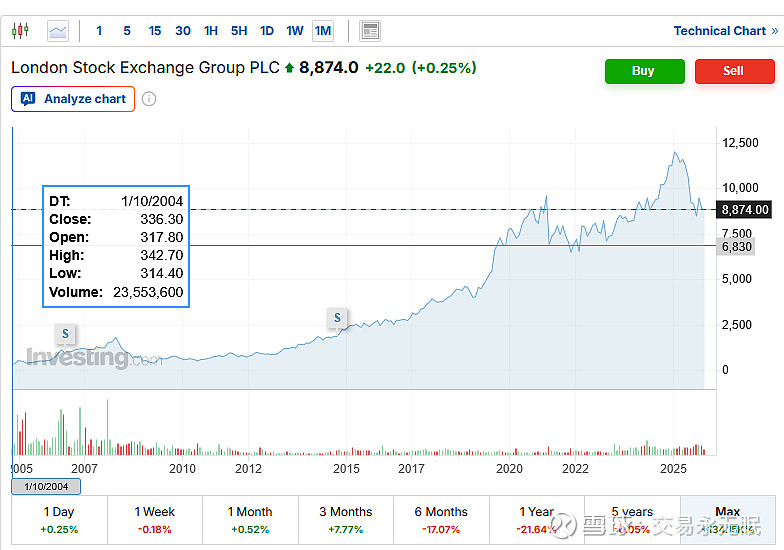
Task: Click the AI Analyze chart button
Action: [x=73, y=99]
